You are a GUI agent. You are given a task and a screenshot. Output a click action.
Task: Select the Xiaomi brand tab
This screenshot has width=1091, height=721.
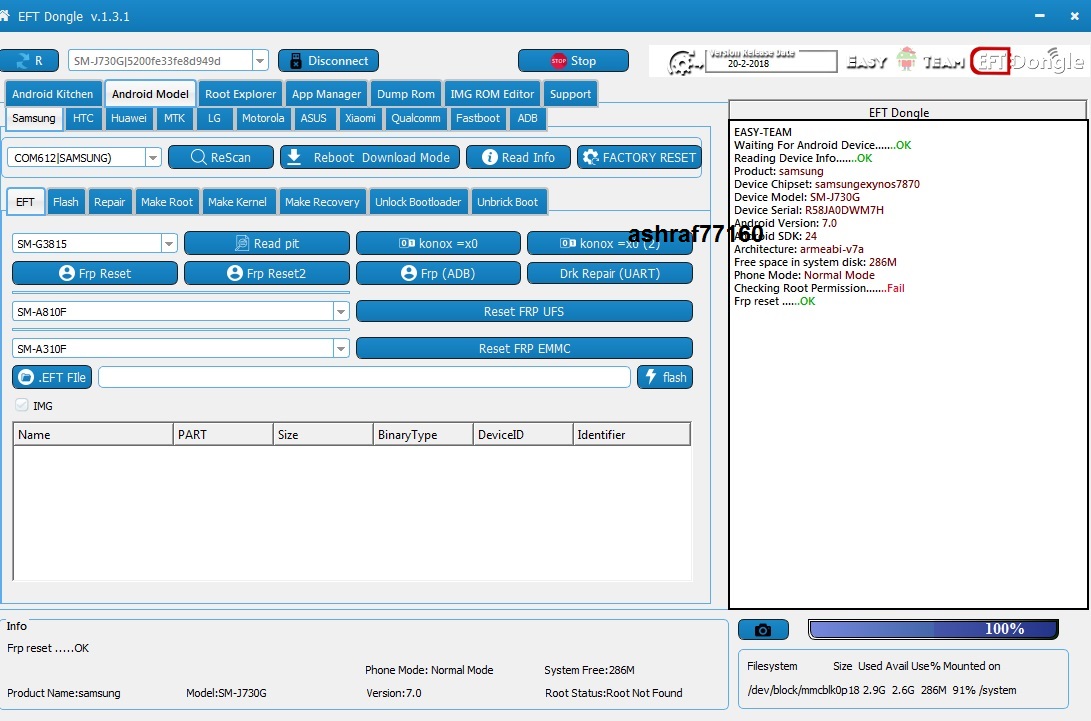pyautogui.click(x=360, y=118)
